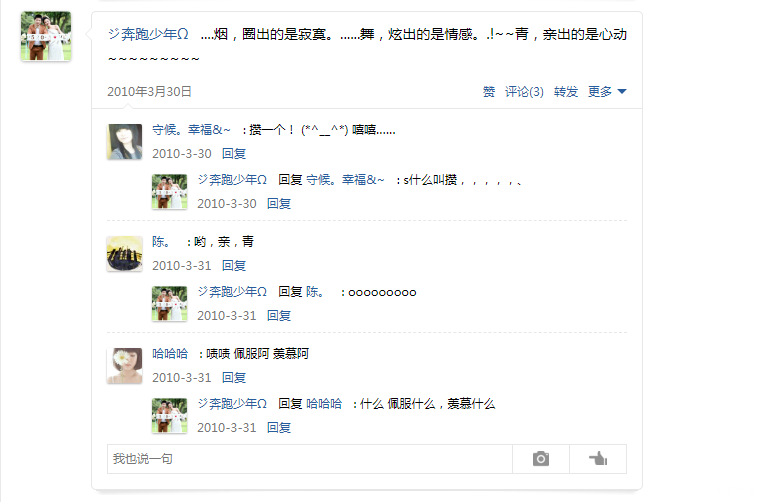Image resolution: width=763 pixels, height=502 pixels.
Task: Click small avatar beside reply s什么叫攒
Action: pyautogui.click(x=169, y=192)
